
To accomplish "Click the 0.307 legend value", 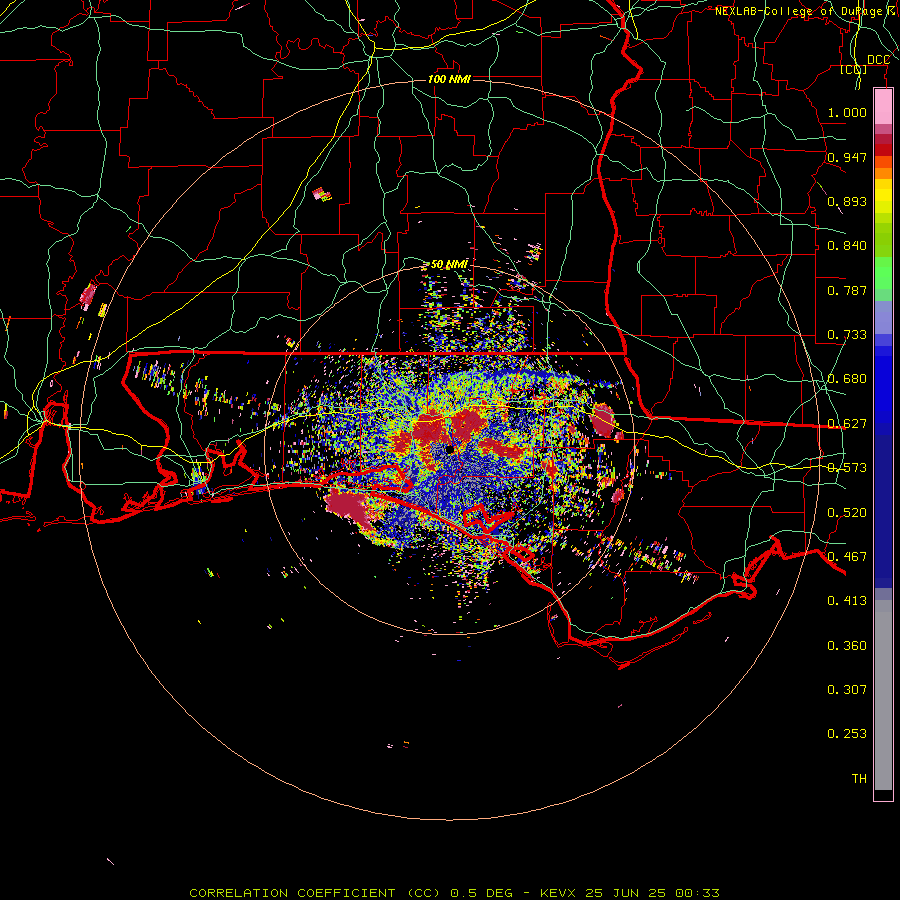I will pyautogui.click(x=847, y=690).
